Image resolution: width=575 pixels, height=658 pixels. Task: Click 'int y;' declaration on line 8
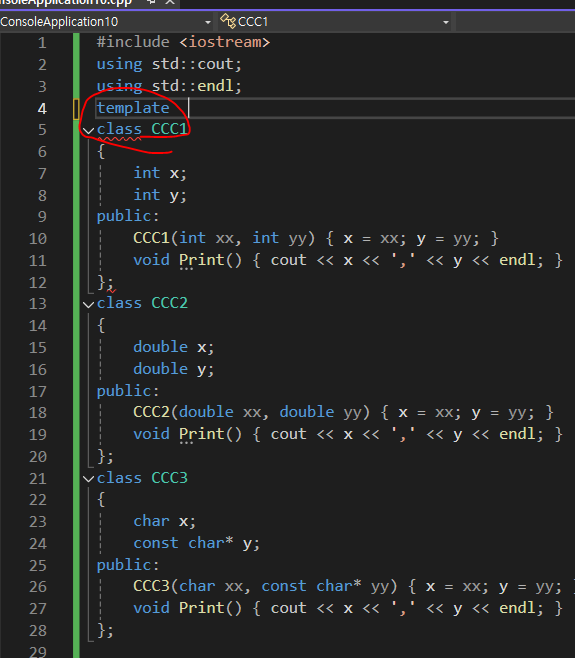(160, 195)
